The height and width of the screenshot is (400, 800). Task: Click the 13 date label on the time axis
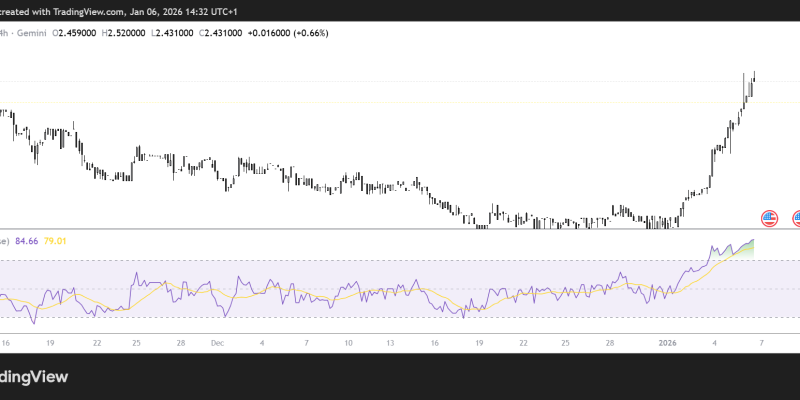(391, 342)
